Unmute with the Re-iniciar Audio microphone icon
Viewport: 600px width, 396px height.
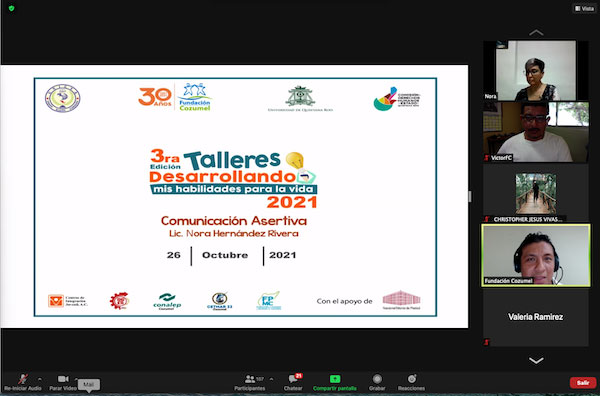tap(23, 379)
